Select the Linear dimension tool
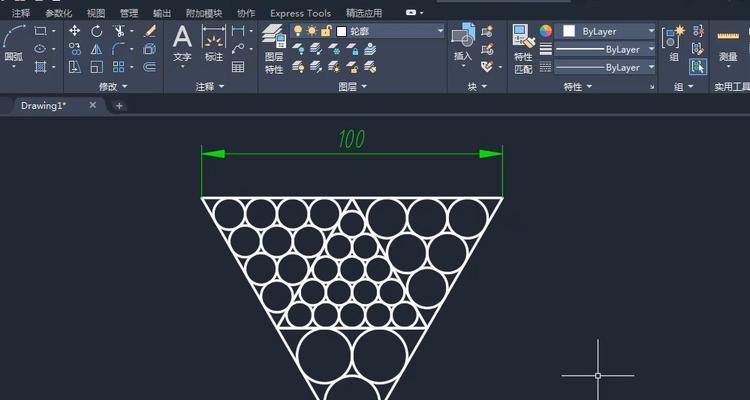750x400 pixels. click(x=238, y=31)
